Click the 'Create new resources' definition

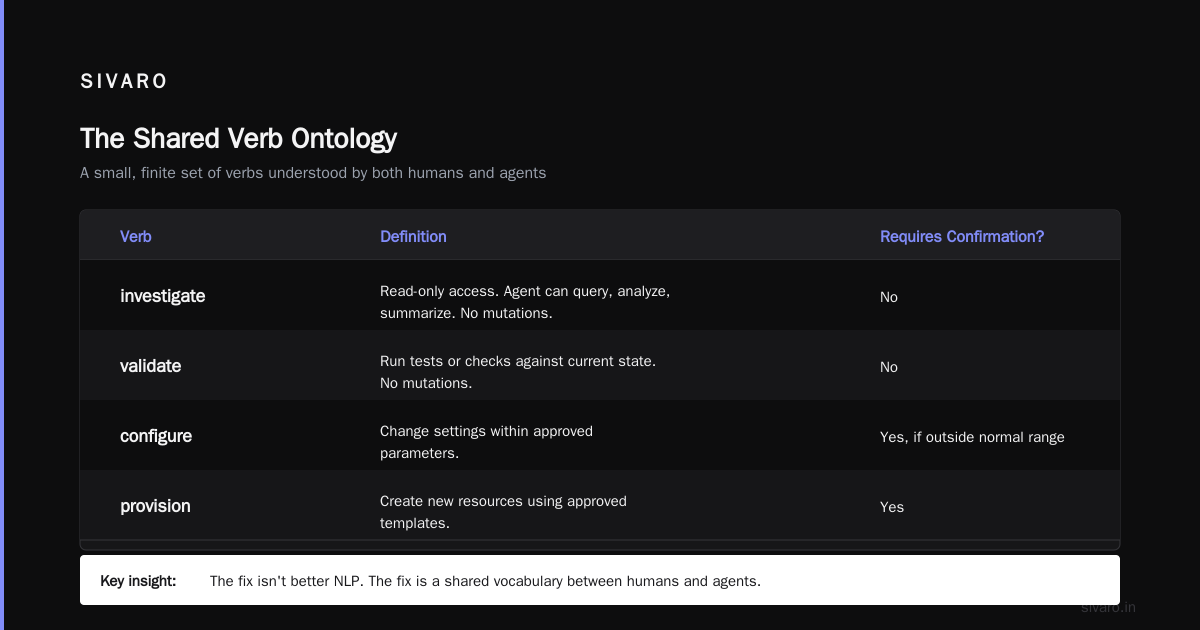click(503, 512)
